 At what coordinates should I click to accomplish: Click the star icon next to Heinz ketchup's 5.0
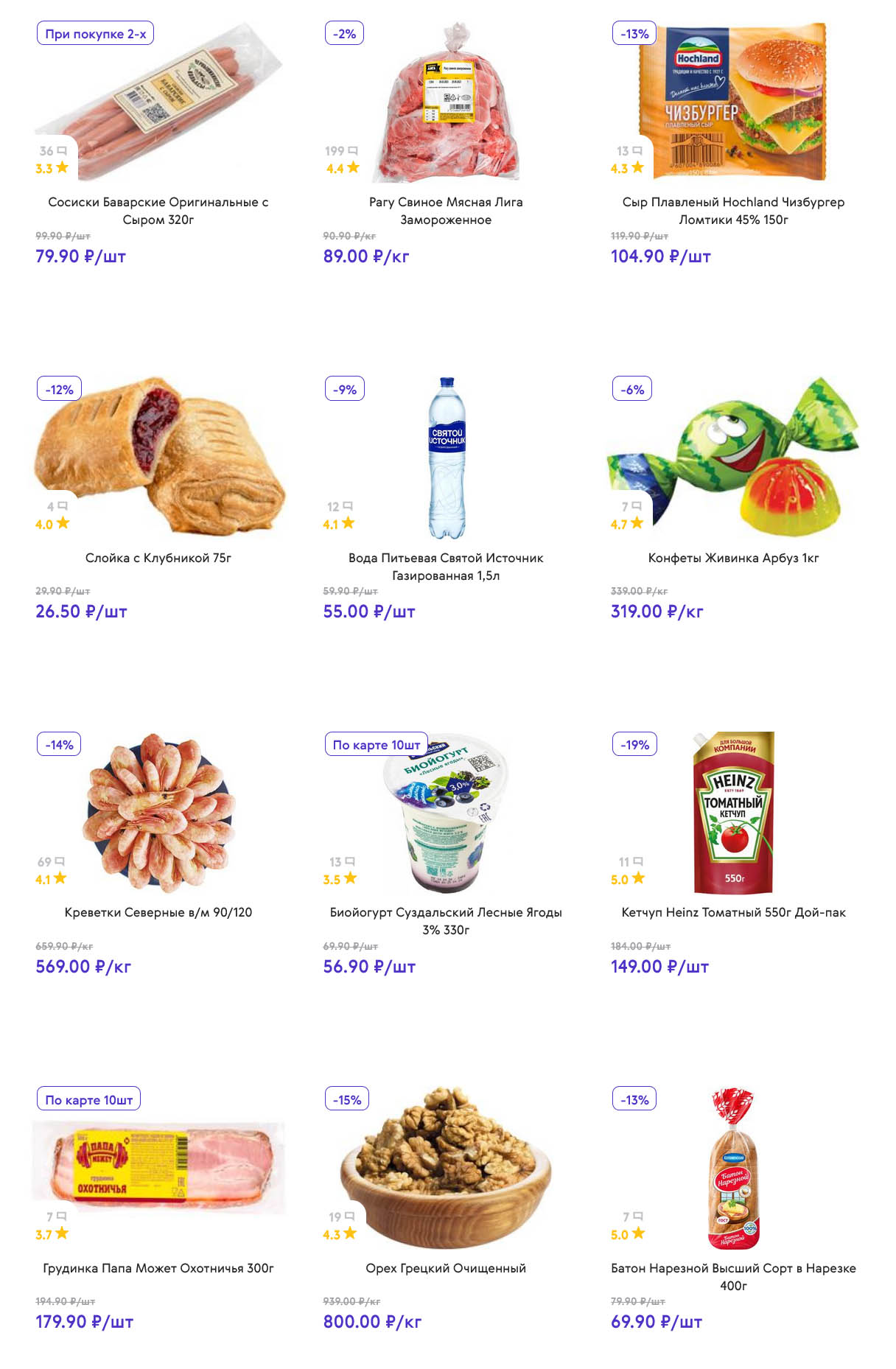click(x=638, y=878)
